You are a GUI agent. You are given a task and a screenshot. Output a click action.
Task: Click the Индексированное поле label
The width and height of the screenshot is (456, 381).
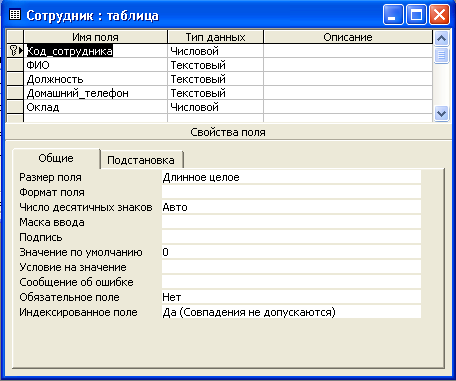pos(78,312)
